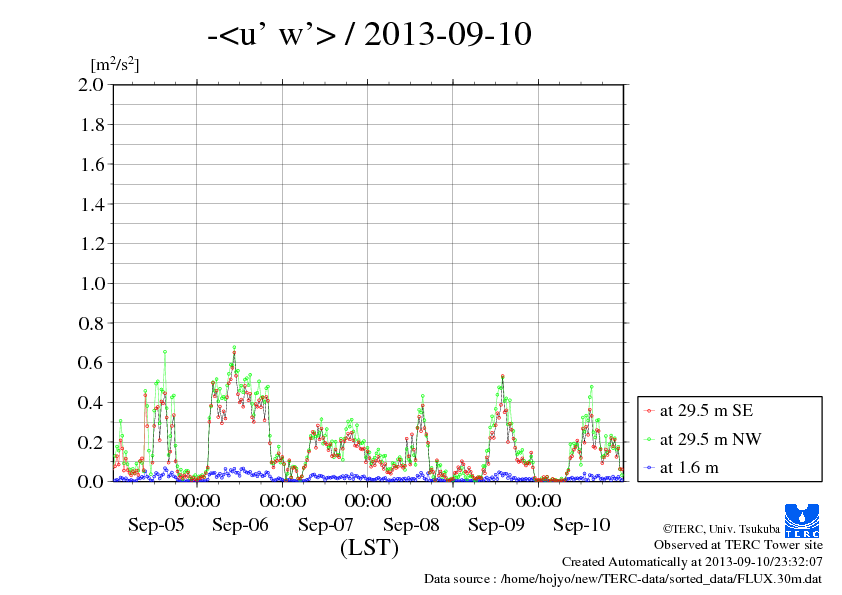This screenshot has width=842, height=595.
Task: Click the green legend marker for 29.5 m NW
Action: tap(649, 440)
